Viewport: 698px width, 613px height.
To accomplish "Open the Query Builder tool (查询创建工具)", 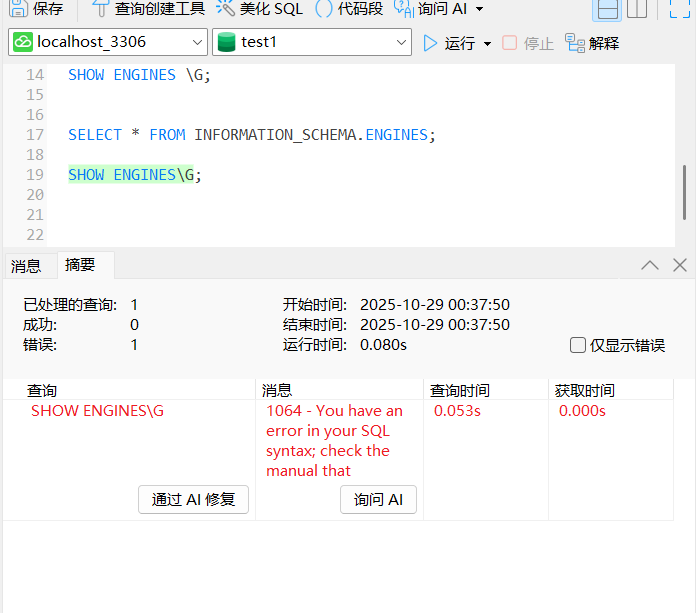I will (x=148, y=8).
